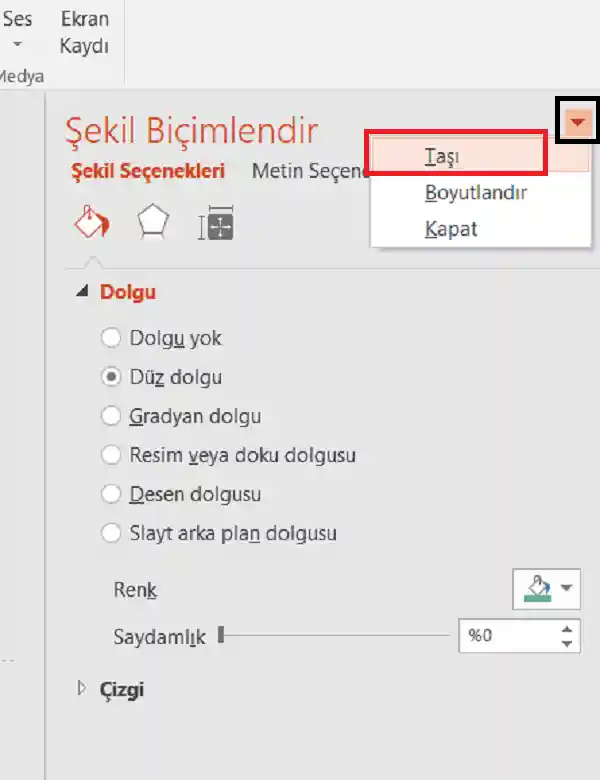Click the Ekran Kaydı ribbon button
This screenshot has width=600, height=780.
[84, 33]
